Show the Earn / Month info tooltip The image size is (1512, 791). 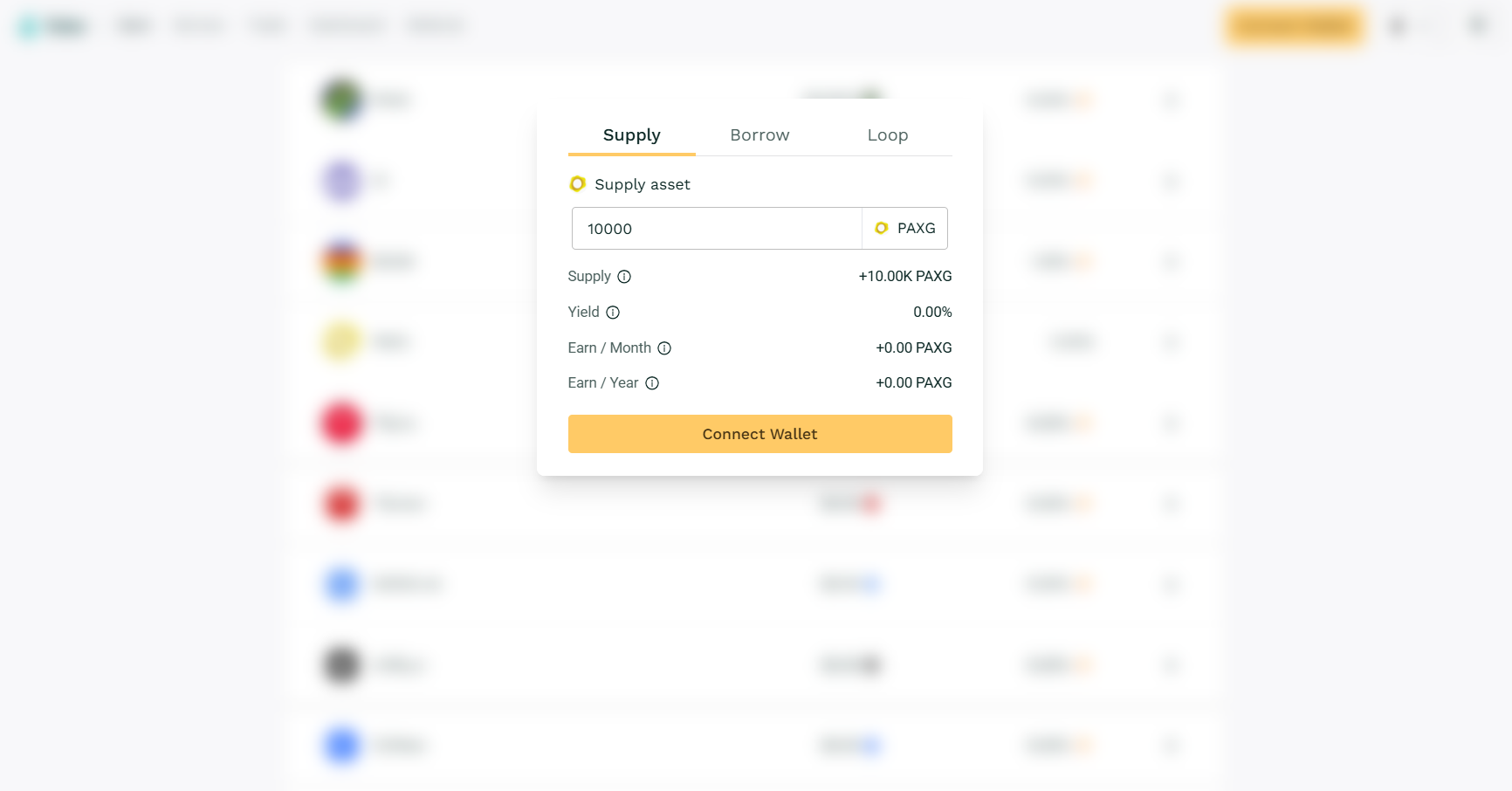664,348
